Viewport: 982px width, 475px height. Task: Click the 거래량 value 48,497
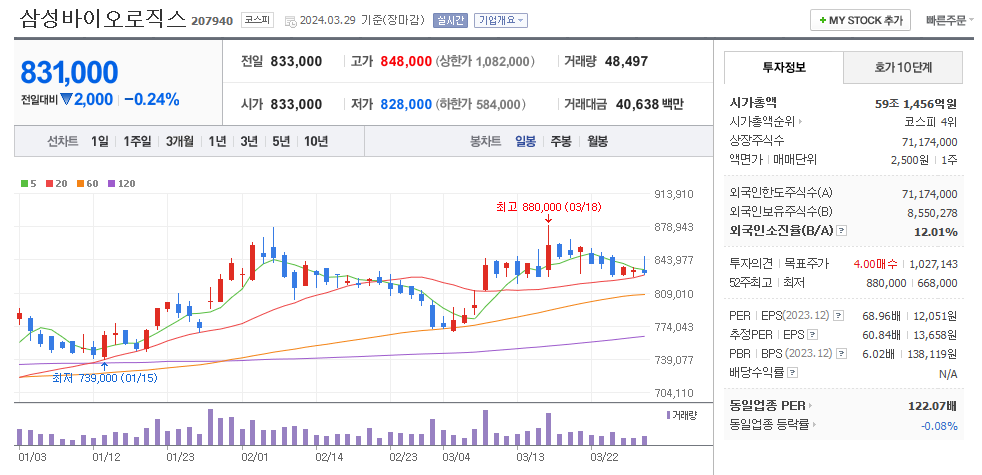pyautogui.click(x=626, y=61)
